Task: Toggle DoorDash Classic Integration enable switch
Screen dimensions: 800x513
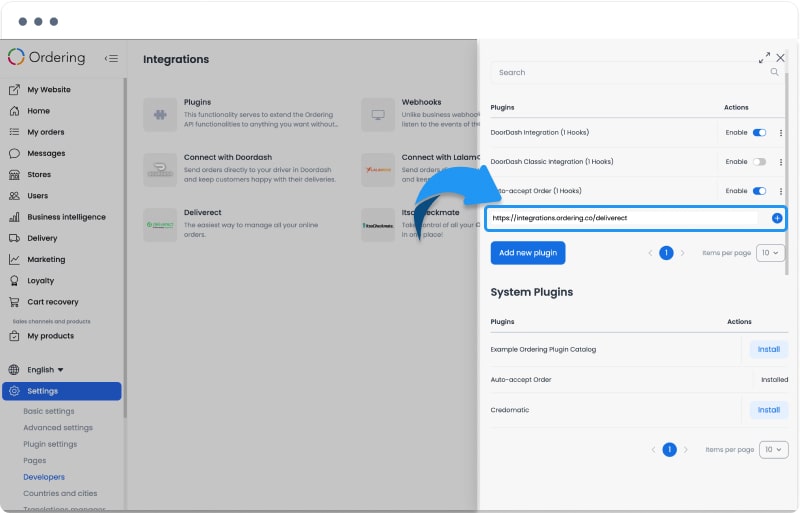Action: pos(759,162)
